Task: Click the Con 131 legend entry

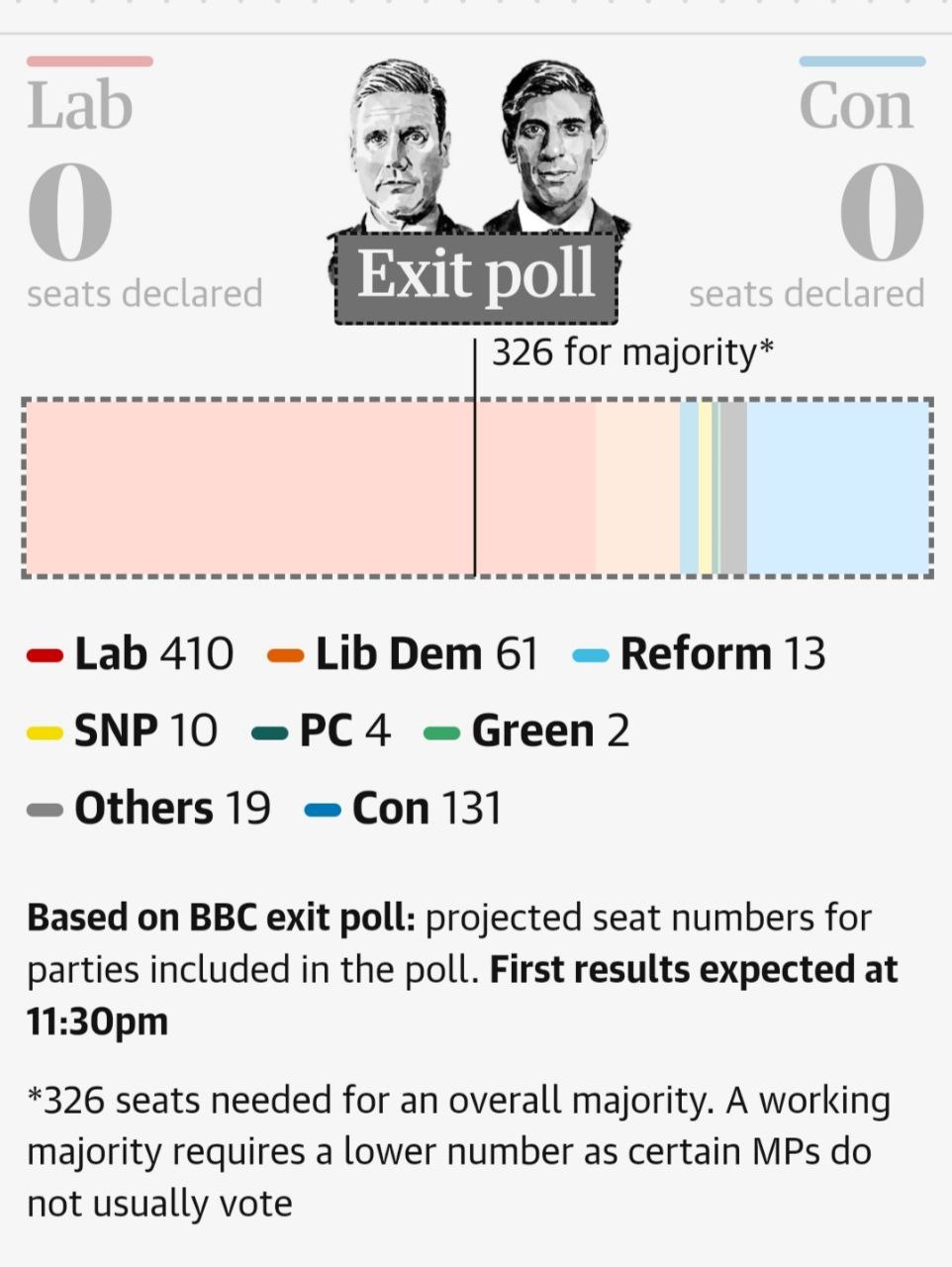Action: click(x=426, y=809)
